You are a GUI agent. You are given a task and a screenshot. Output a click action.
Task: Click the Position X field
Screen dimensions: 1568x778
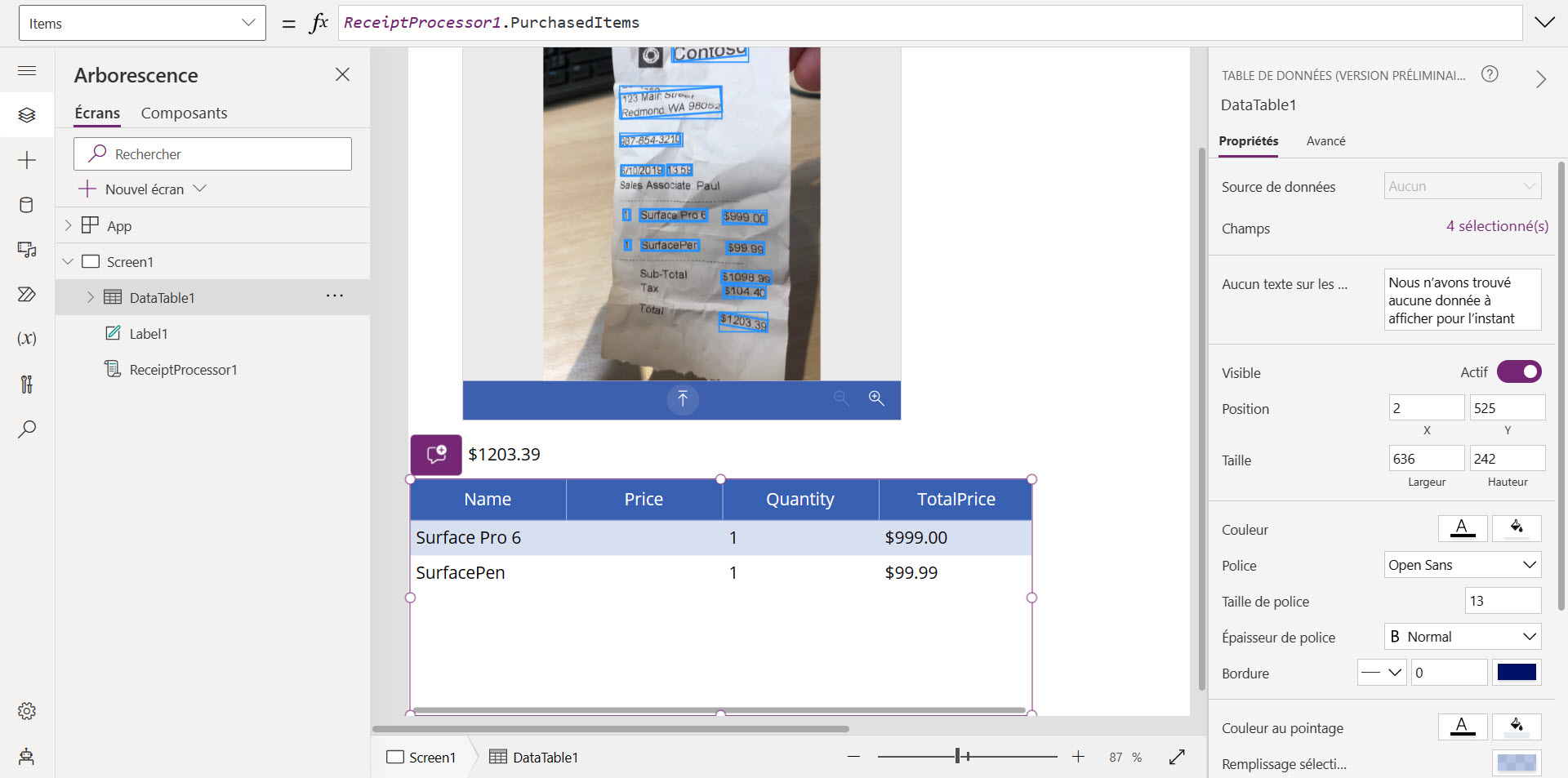point(1427,407)
